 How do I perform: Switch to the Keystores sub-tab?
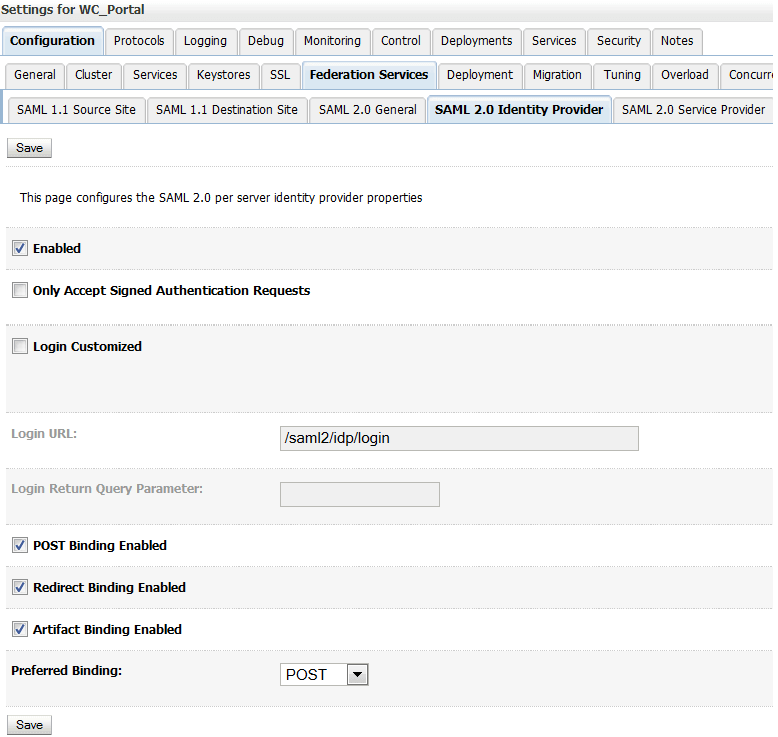point(224,75)
